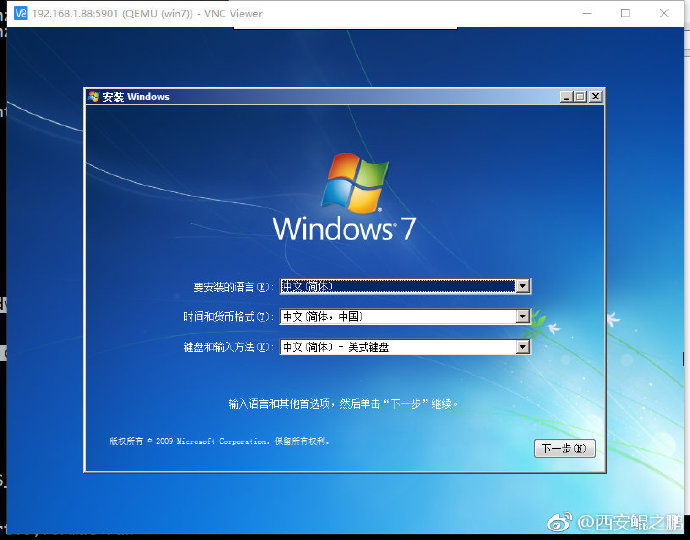Maximize the 安装 Windows dialog
Image resolution: width=690 pixels, height=540 pixels.
tap(580, 96)
